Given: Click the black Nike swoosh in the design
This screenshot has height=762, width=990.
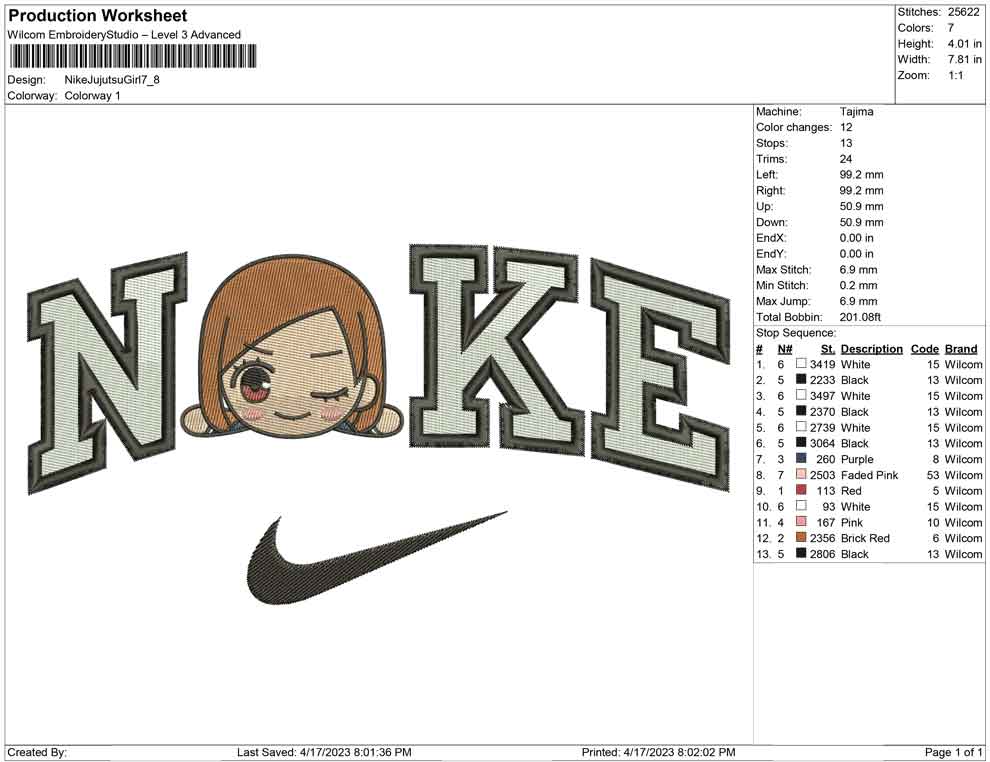Looking at the screenshot, I should pyautogui.click(x=377, y=557).
